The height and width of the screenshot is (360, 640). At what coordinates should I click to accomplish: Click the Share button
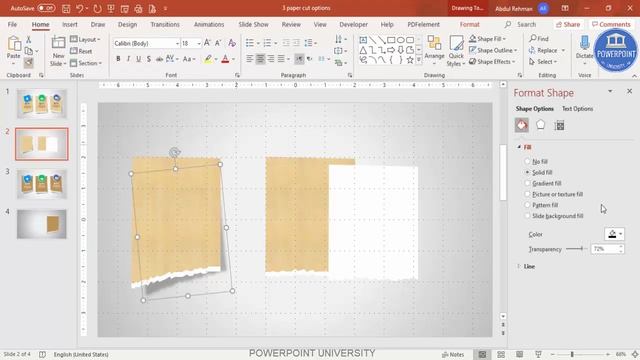(x=568, y=24)
